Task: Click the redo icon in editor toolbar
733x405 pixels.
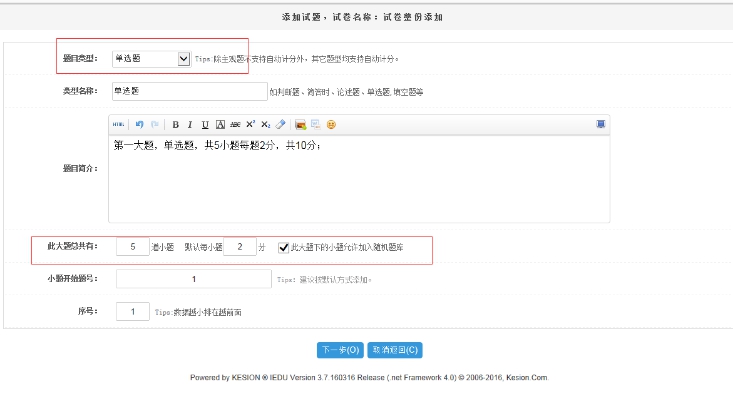Action: 155,125
